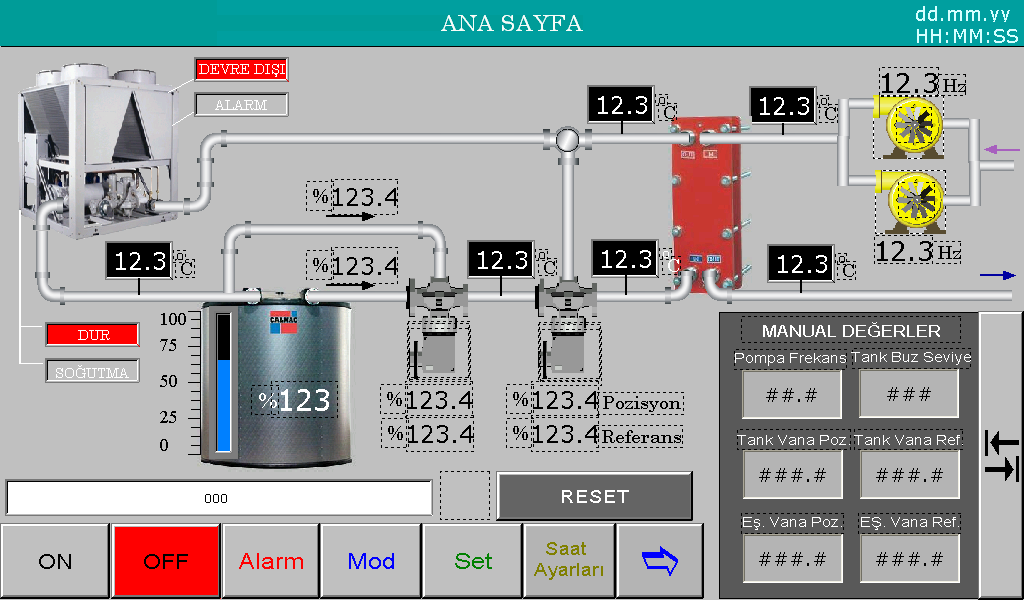Viewport: 1024px width, 600px height.
Task: Open the Mod page
Action: 371,561
